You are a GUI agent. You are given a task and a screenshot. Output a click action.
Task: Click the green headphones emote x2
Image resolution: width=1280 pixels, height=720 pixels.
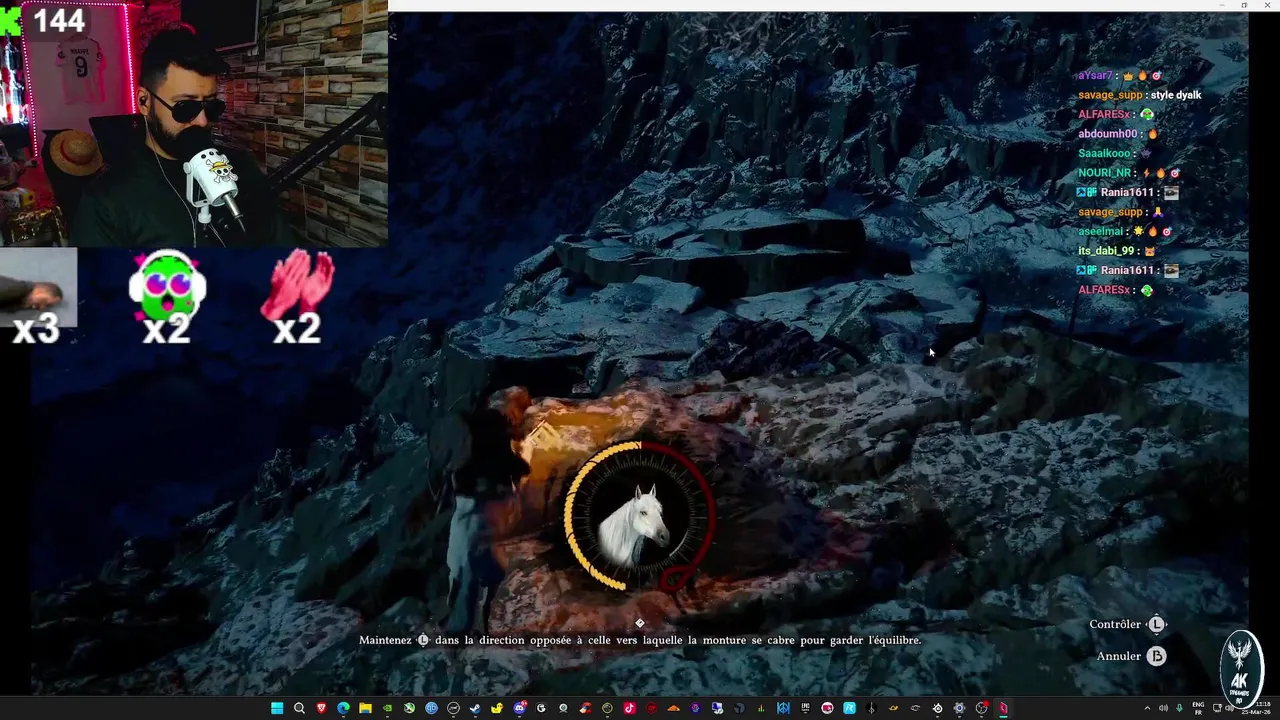click(167, 298)
